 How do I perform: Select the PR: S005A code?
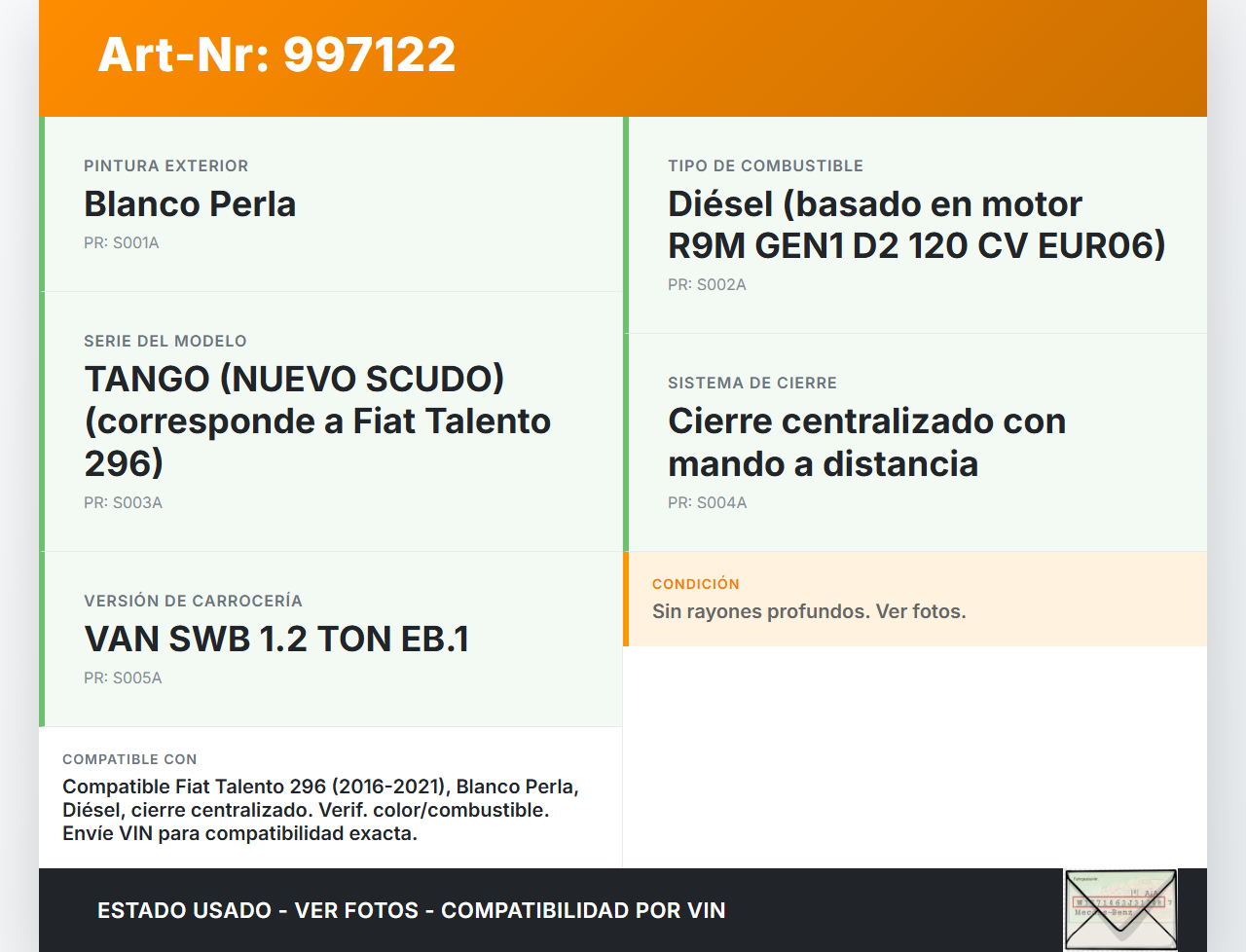(x=123, y=678)
